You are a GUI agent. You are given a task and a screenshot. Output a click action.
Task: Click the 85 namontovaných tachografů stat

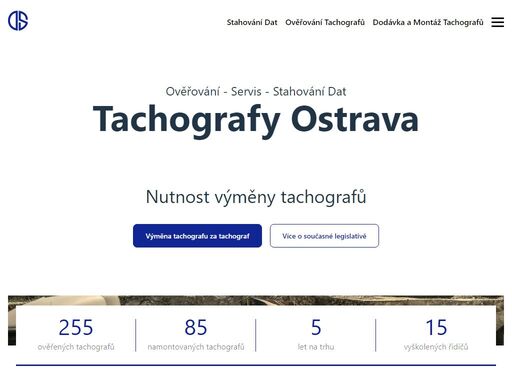[196, 335]
